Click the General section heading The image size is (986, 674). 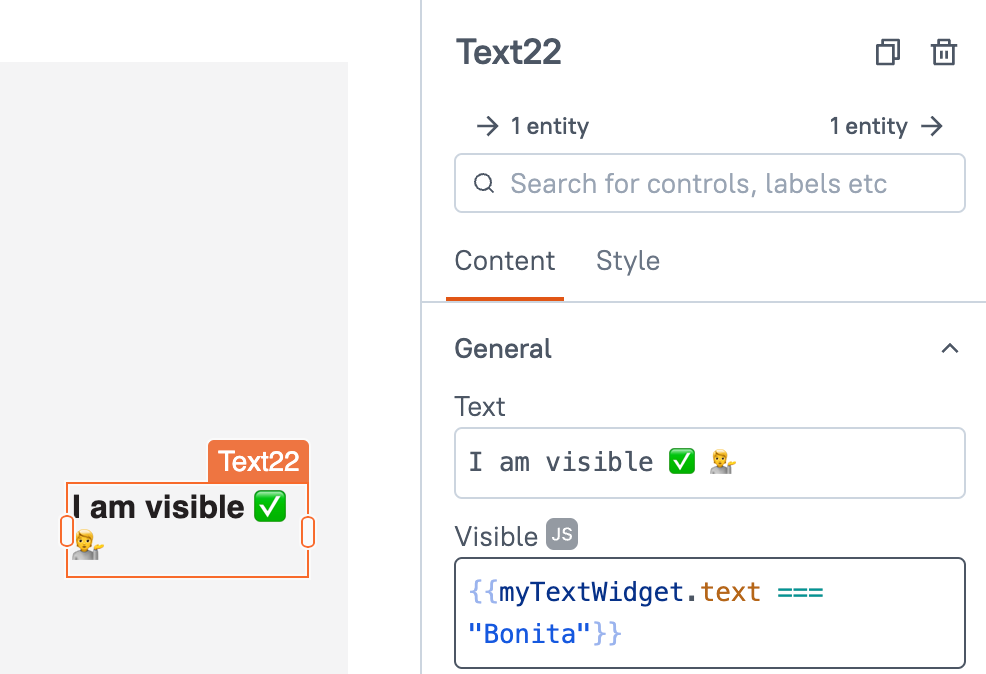503,349
